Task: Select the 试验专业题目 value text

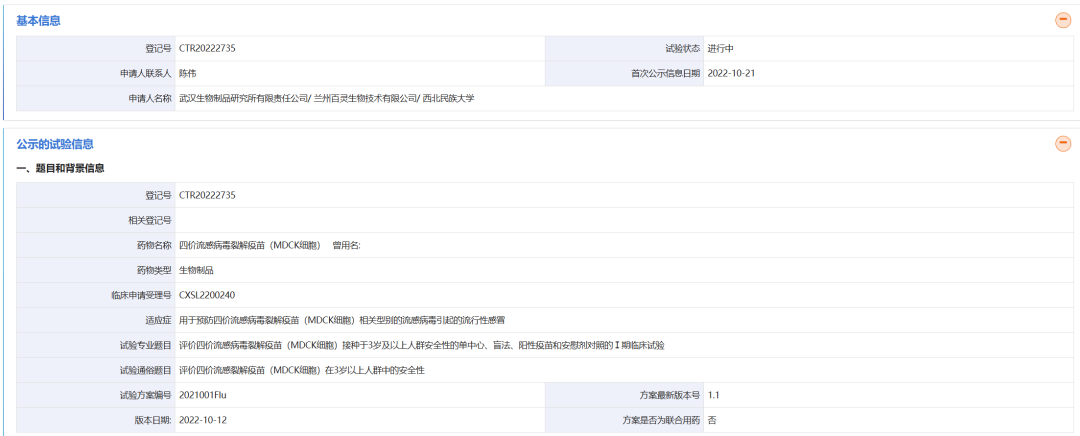Action: [422, 346]
